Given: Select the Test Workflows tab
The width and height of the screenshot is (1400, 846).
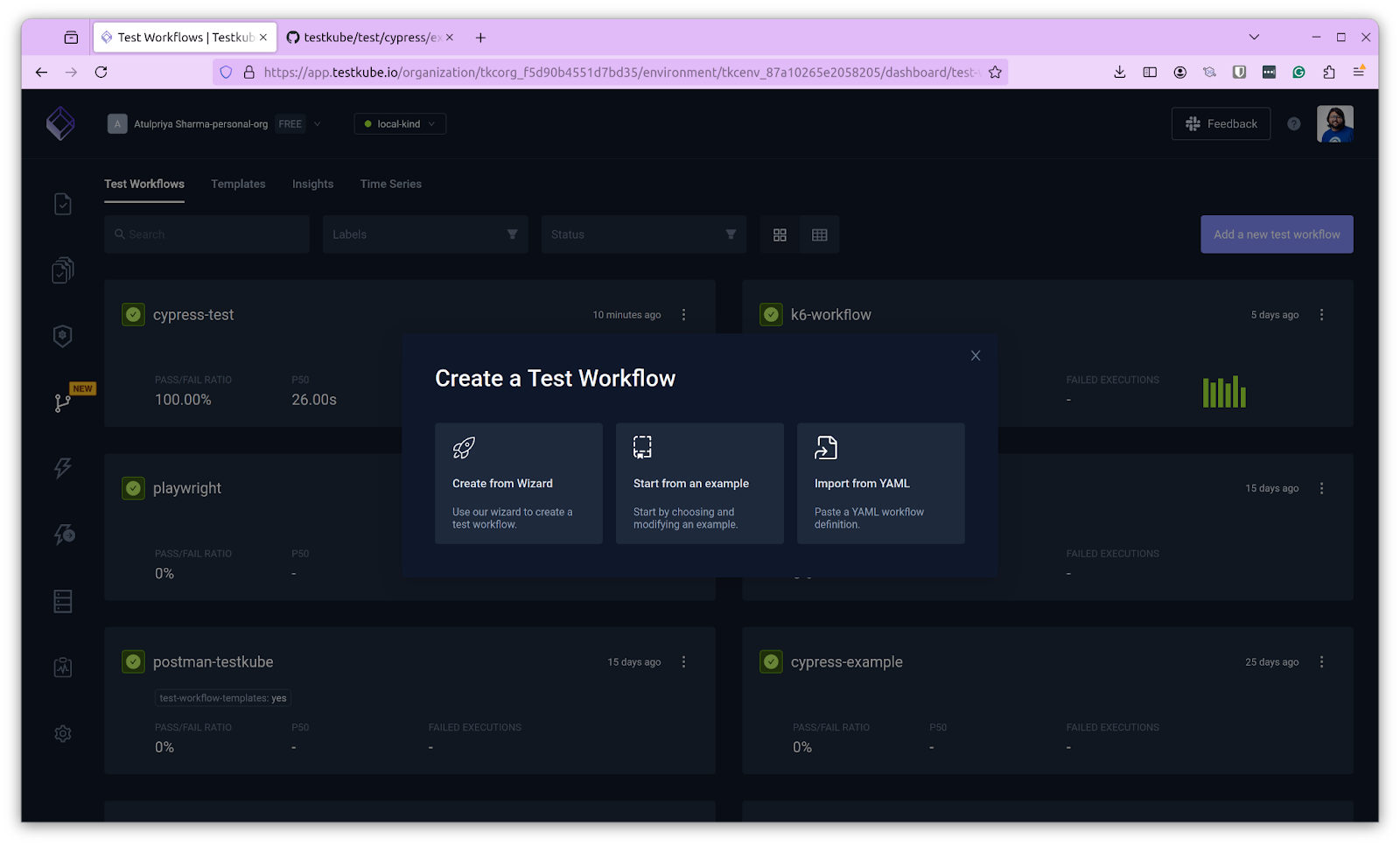Looking at the screenshot, I should [x=144, y=184].
